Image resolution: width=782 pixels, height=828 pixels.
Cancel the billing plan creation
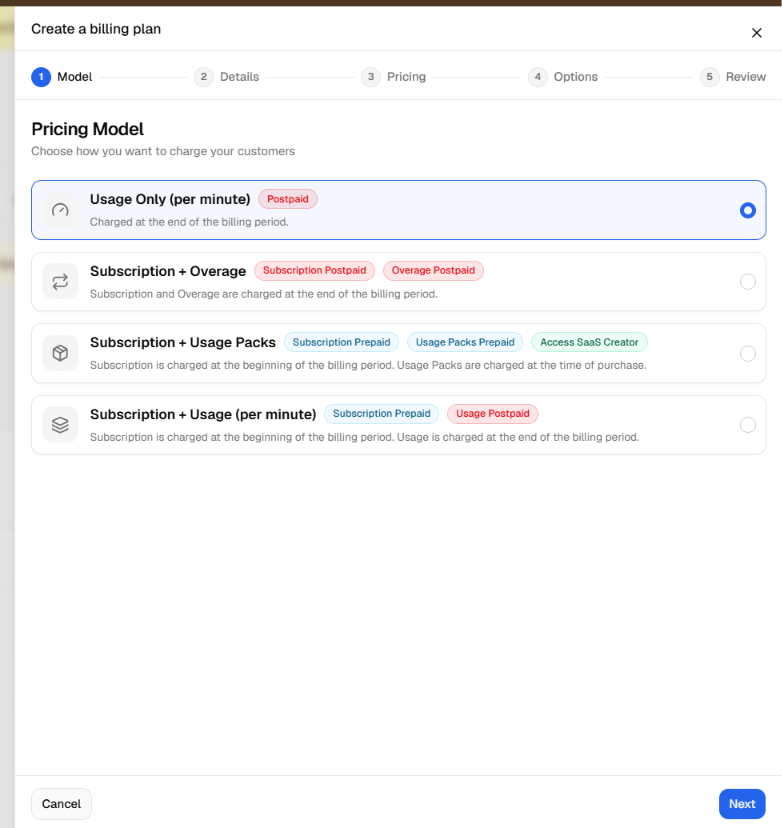click(61, 804)
